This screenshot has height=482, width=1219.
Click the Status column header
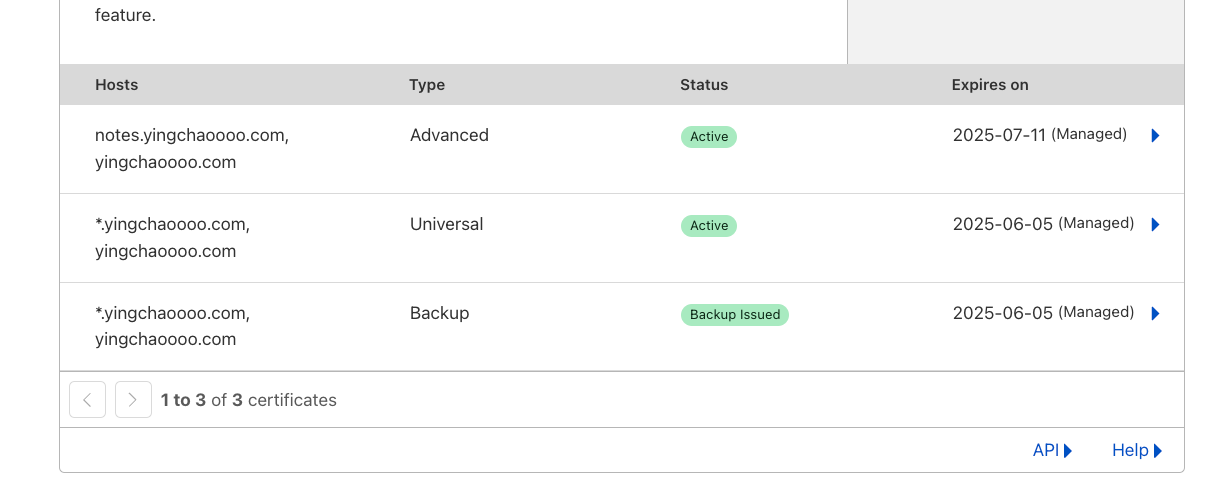point(704,85)
